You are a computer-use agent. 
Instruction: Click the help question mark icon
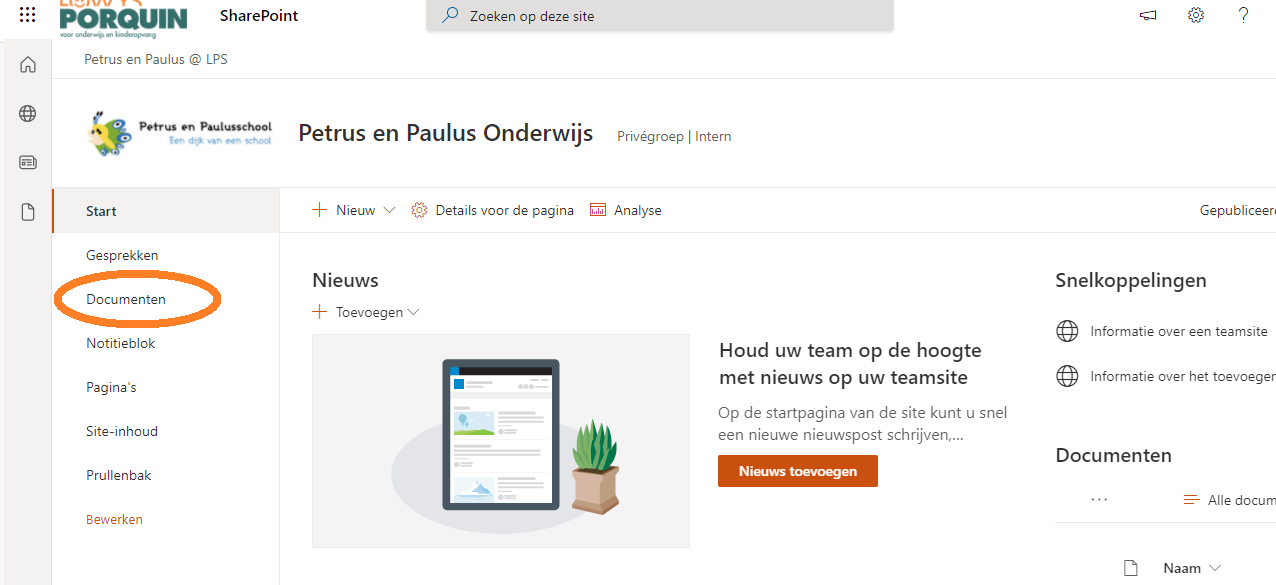(1244, 15)
